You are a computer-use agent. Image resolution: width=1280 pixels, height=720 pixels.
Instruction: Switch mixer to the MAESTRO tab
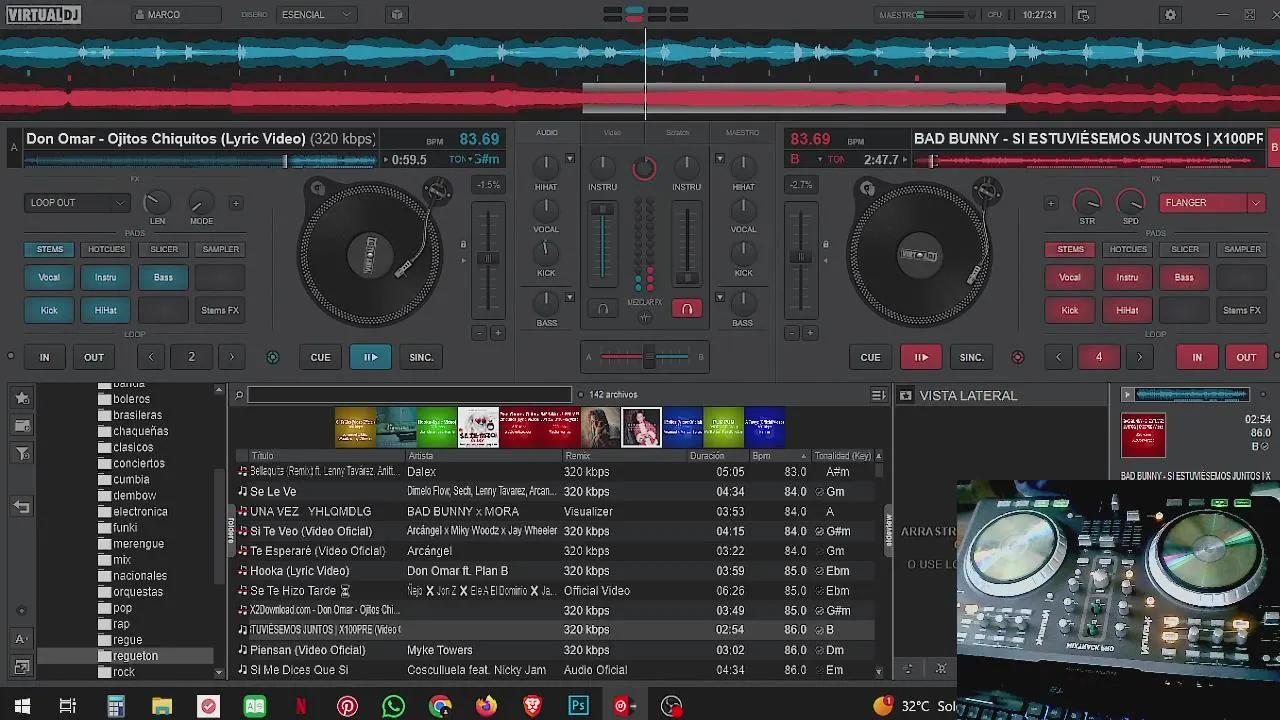coord(742,133)
